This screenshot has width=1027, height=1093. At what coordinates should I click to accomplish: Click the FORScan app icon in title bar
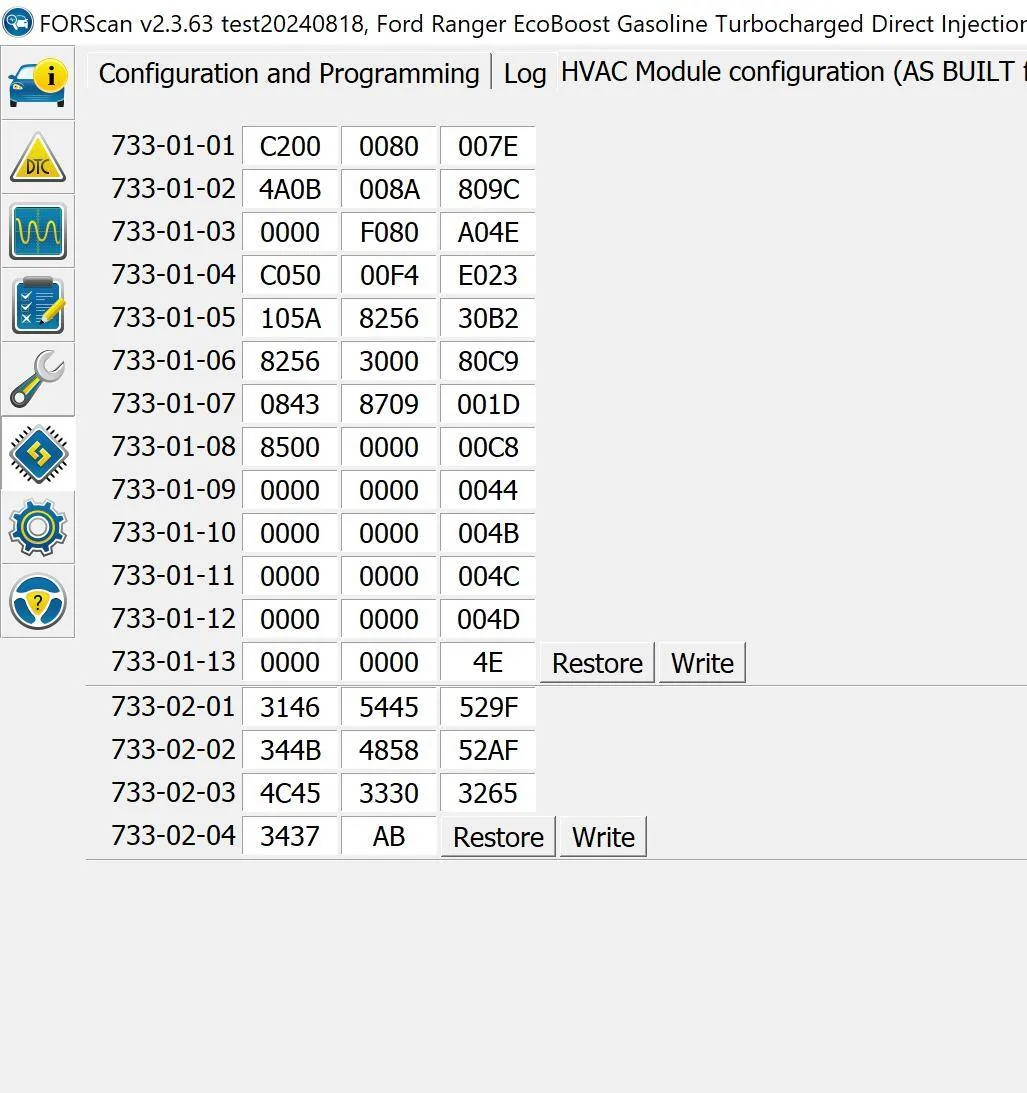[x=17, y=22]
